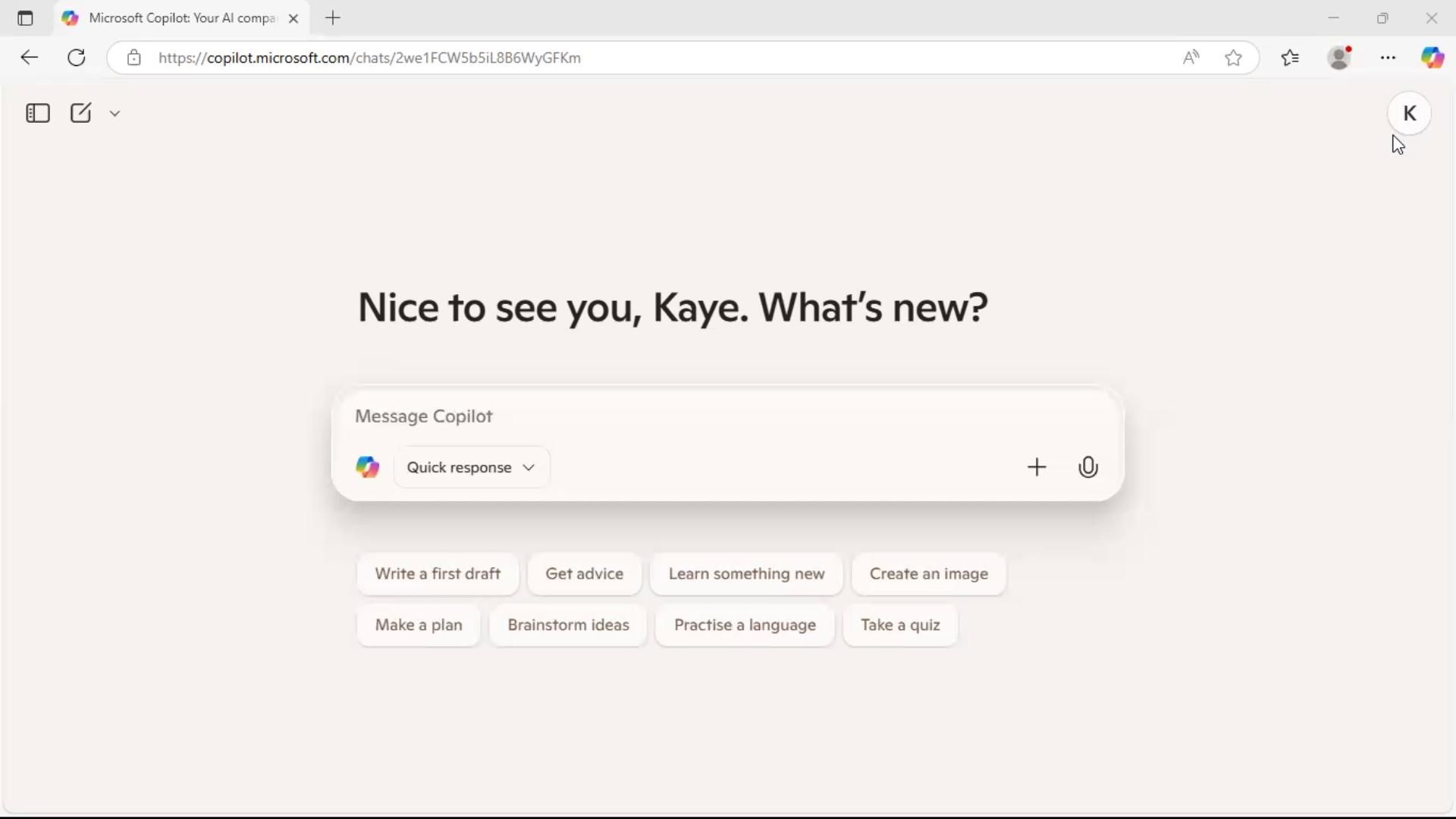Choose the Get advice suggestion
The width and height of the screenshot is (1456, 819).
click(x=585, y=574)
